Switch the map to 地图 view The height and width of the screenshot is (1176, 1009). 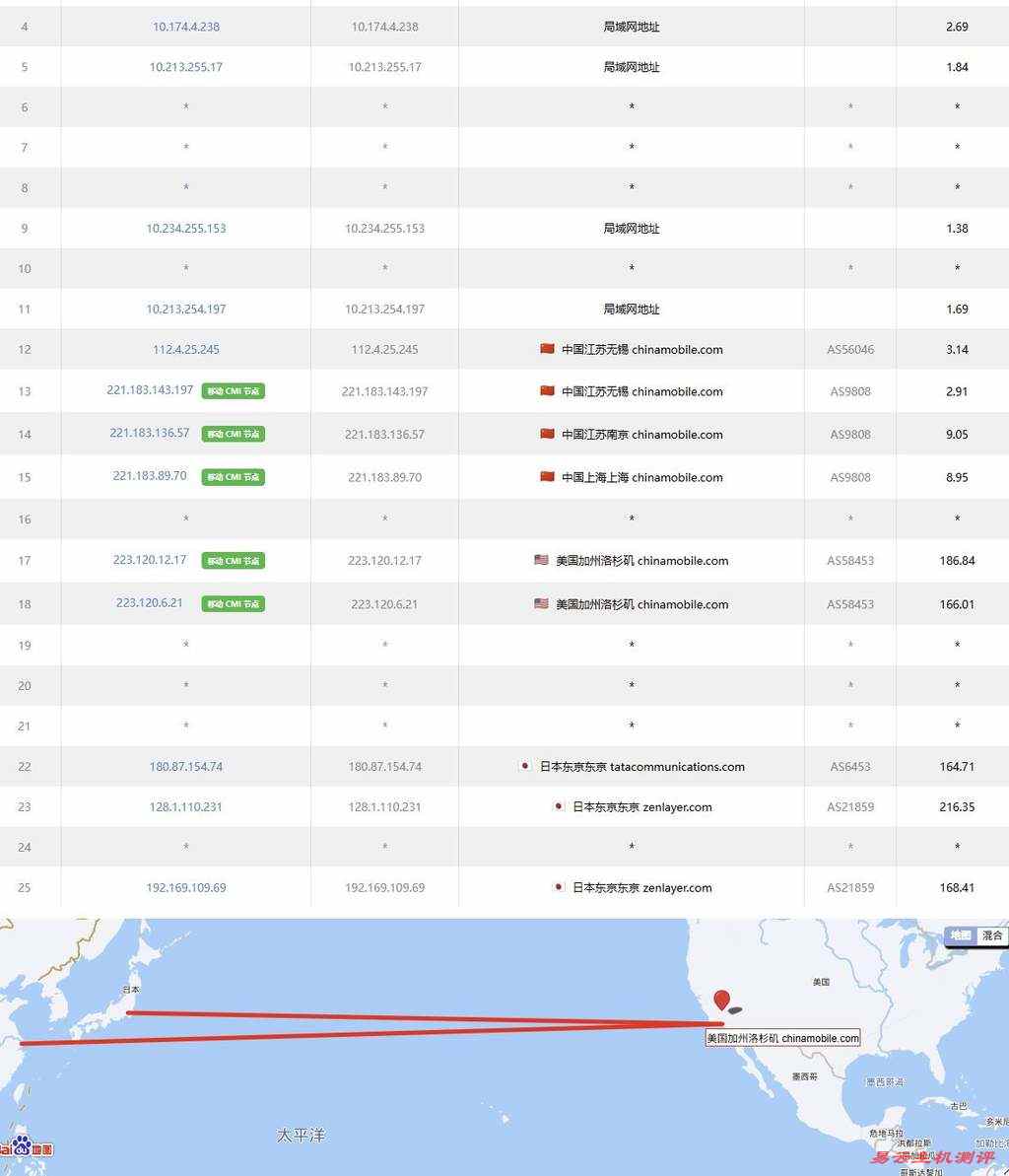tap(961, 935)
